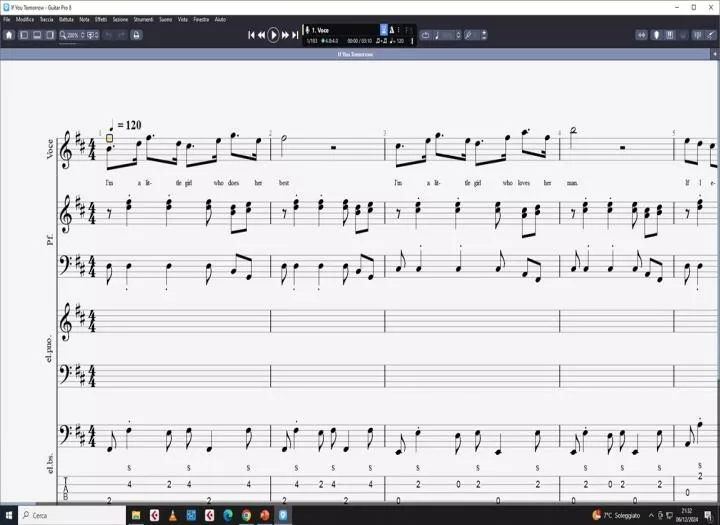Open the Battuta menu
The image size is (720, 525).
66,19
